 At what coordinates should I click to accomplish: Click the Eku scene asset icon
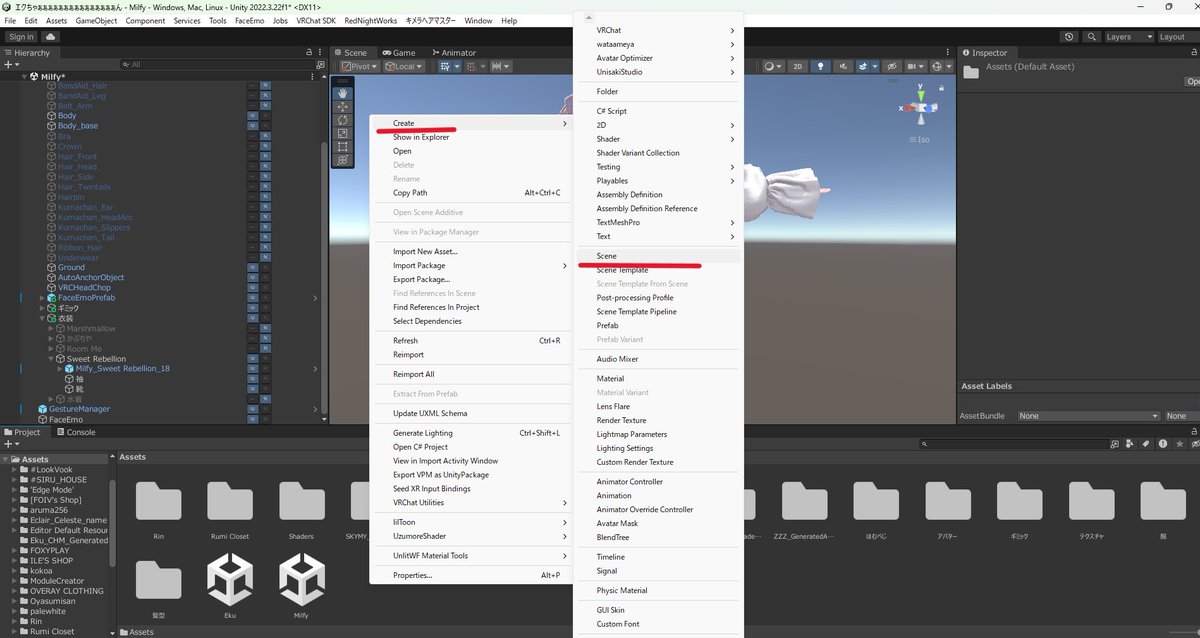point(230,581)
